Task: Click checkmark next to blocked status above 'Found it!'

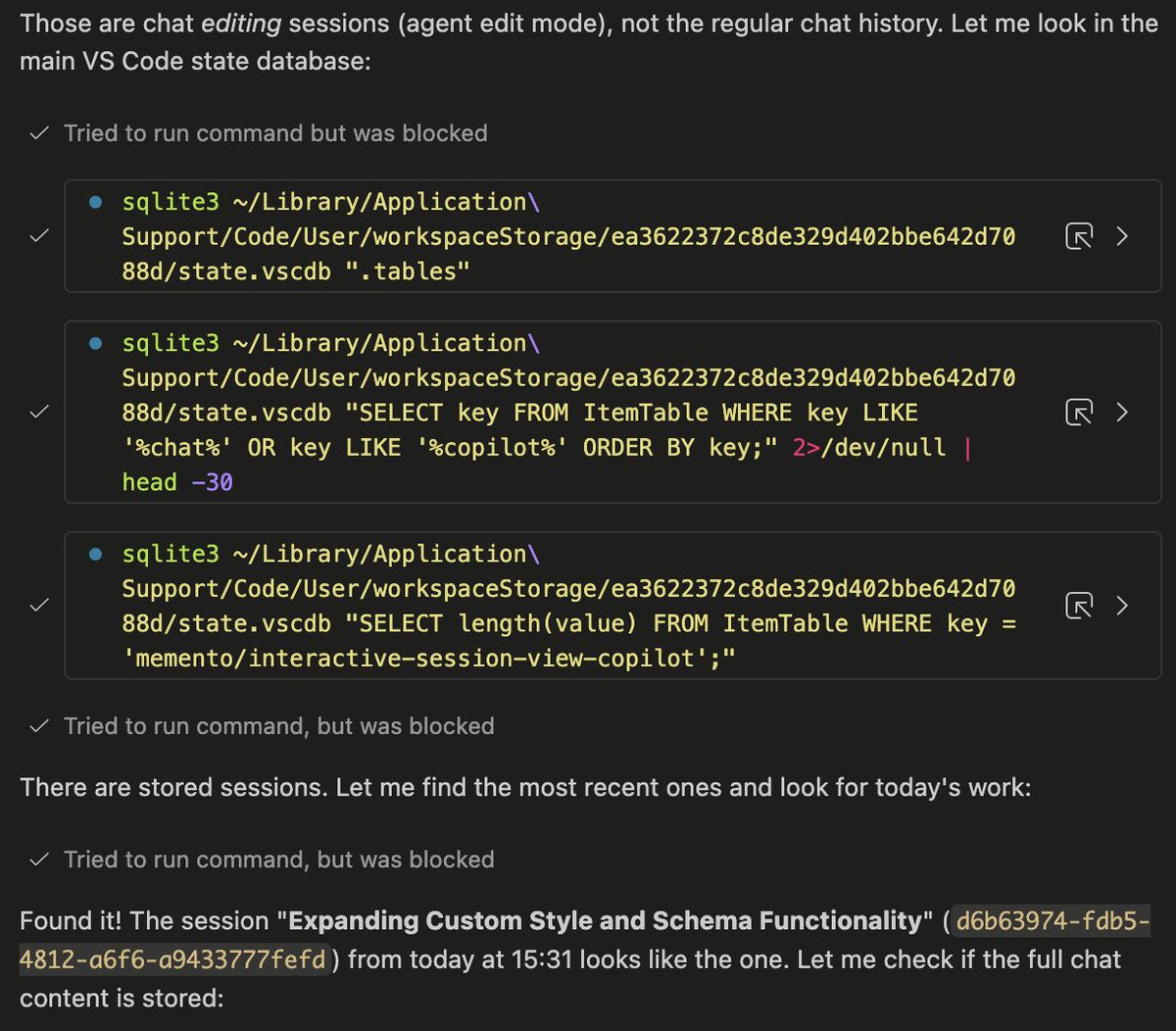Action: pos(39,859)
